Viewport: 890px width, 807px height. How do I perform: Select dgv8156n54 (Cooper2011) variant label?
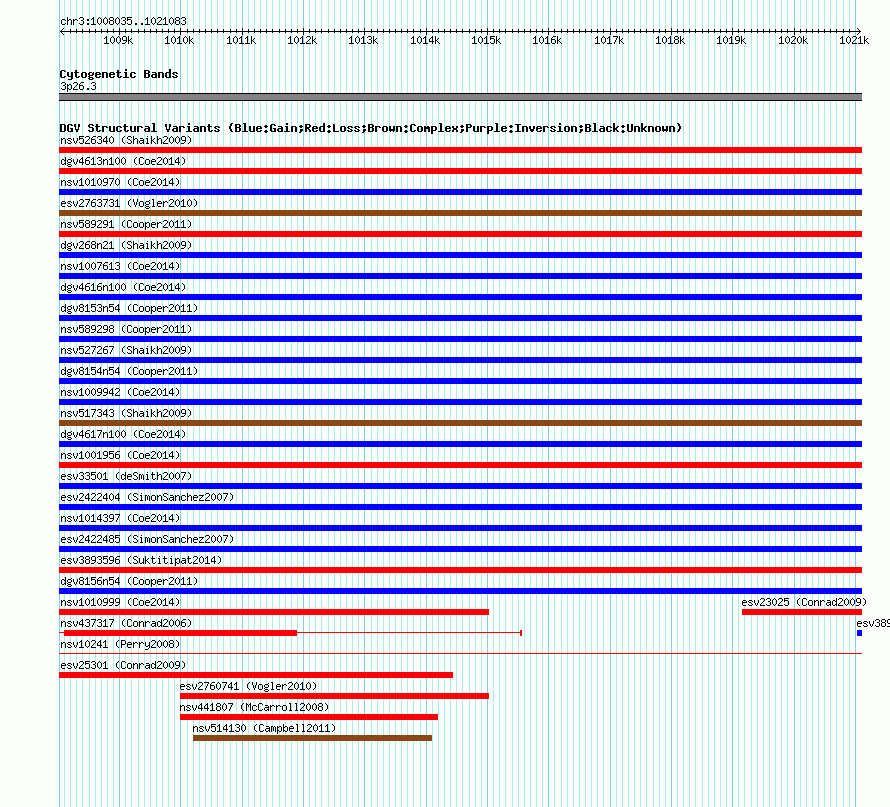coord(129,581)
